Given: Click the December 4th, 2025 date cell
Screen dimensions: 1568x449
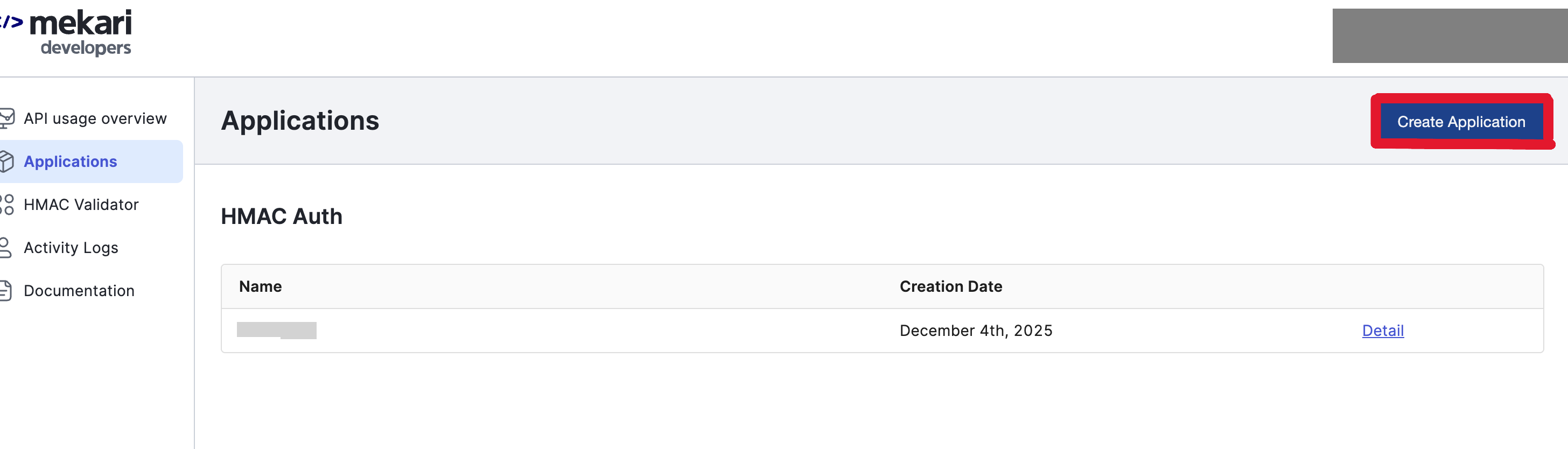Looking at the screenshot, I should tap(976, 331).
